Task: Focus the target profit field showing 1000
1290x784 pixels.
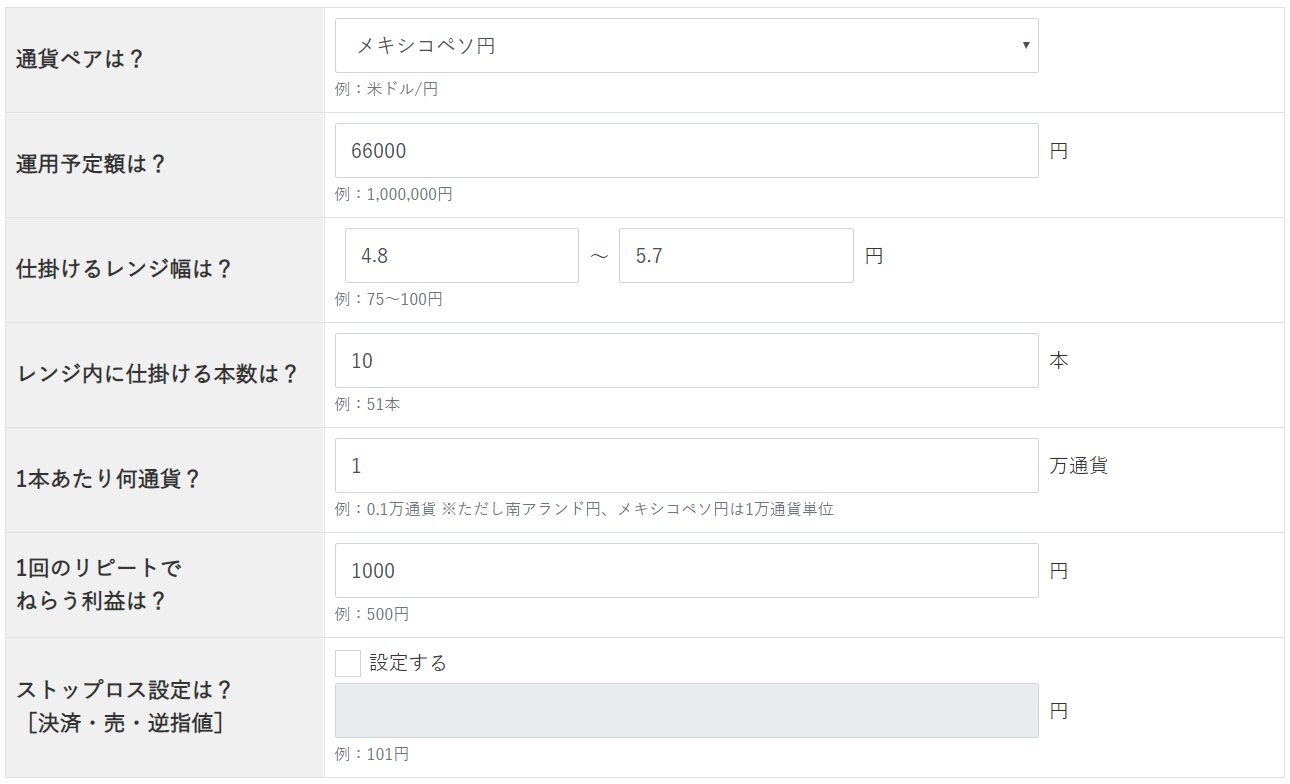Action: pyautogui.click(x=686, y=571)
